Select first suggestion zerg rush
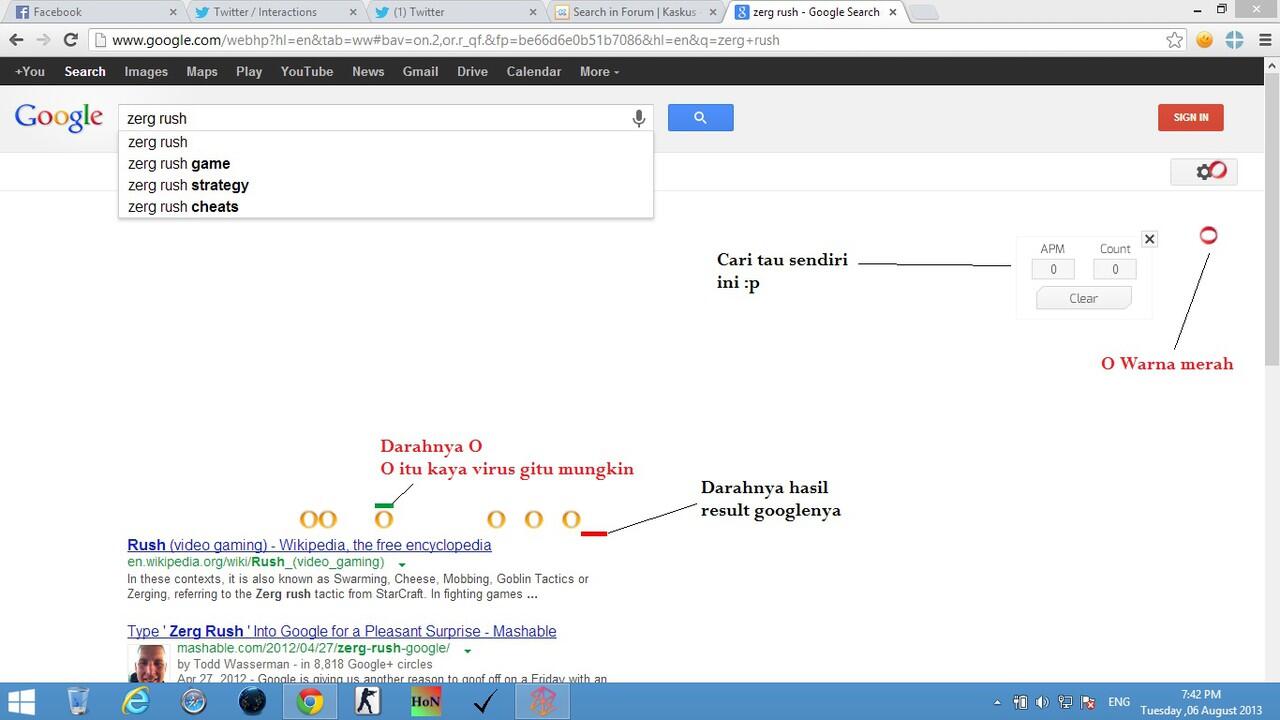Viewport: 1280px width, 720px height. (385, 142)
